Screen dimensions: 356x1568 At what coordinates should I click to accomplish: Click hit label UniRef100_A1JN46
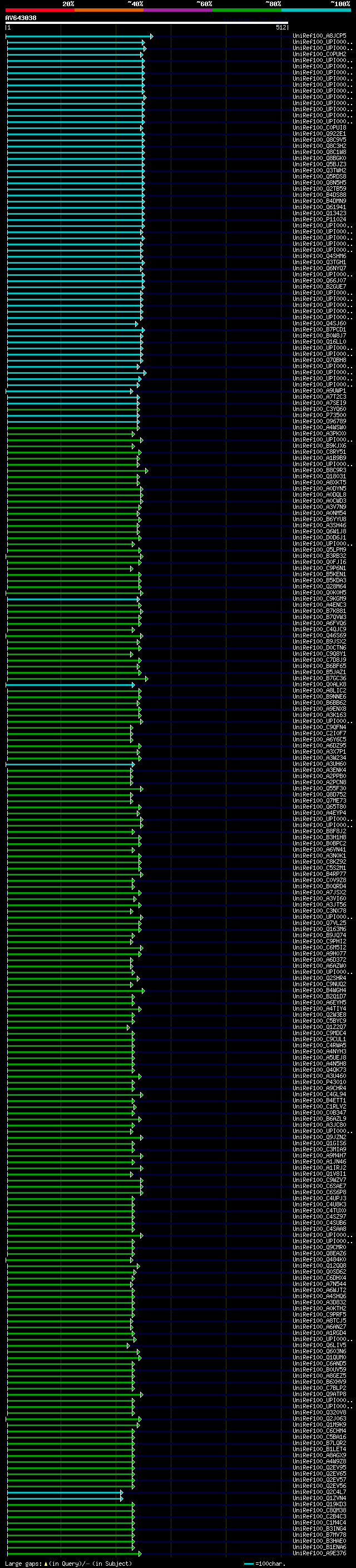tap(319, 1161)
